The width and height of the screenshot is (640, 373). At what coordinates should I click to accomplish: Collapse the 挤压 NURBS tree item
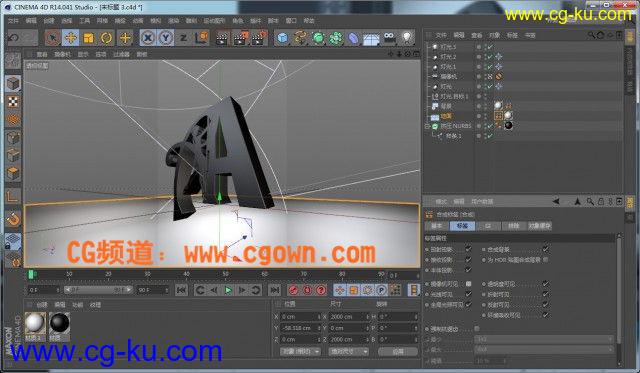pyautogui.click(x=427, y=126)
